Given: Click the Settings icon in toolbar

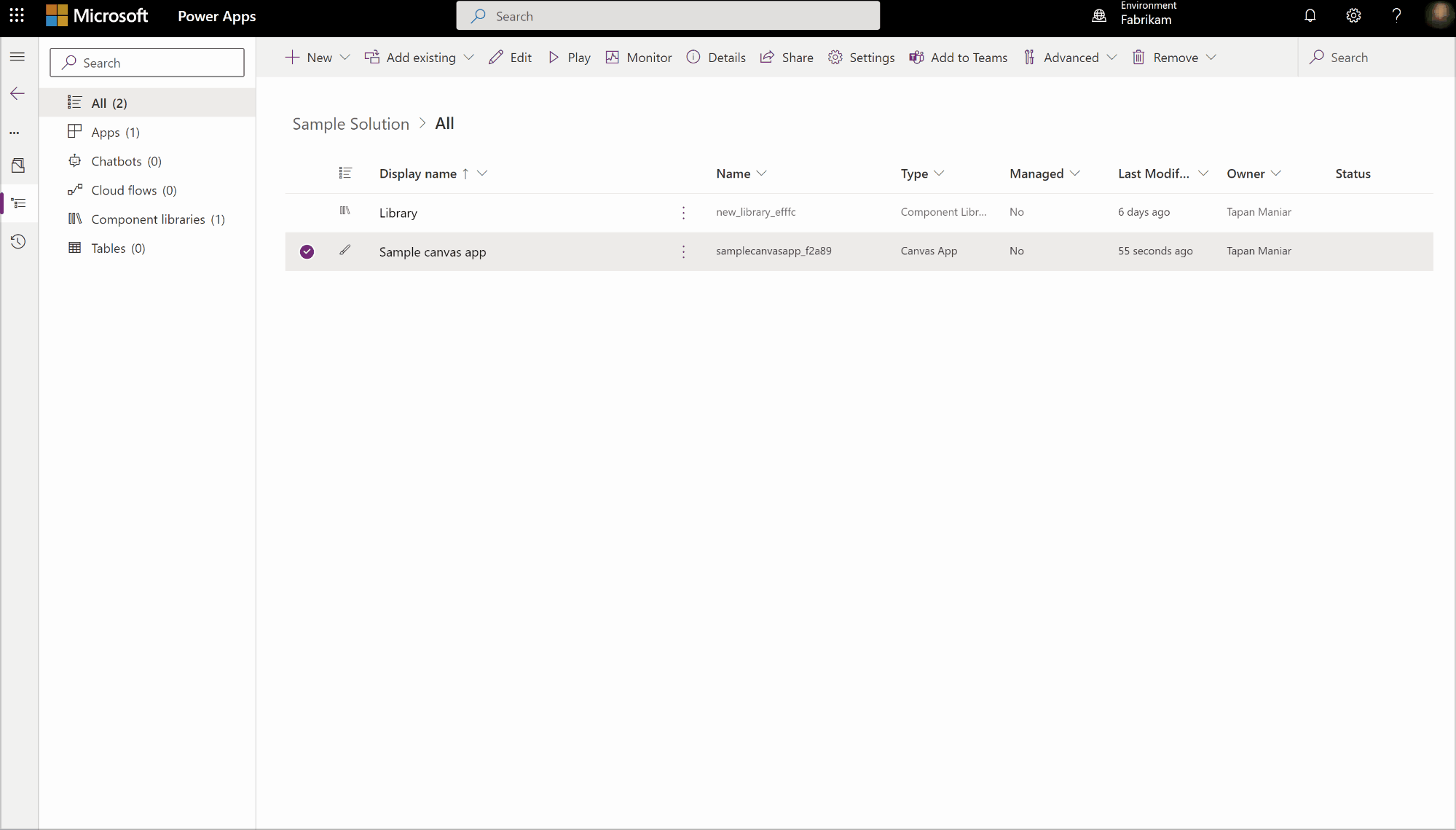Looking at the screenshot, I should point(834,57).
